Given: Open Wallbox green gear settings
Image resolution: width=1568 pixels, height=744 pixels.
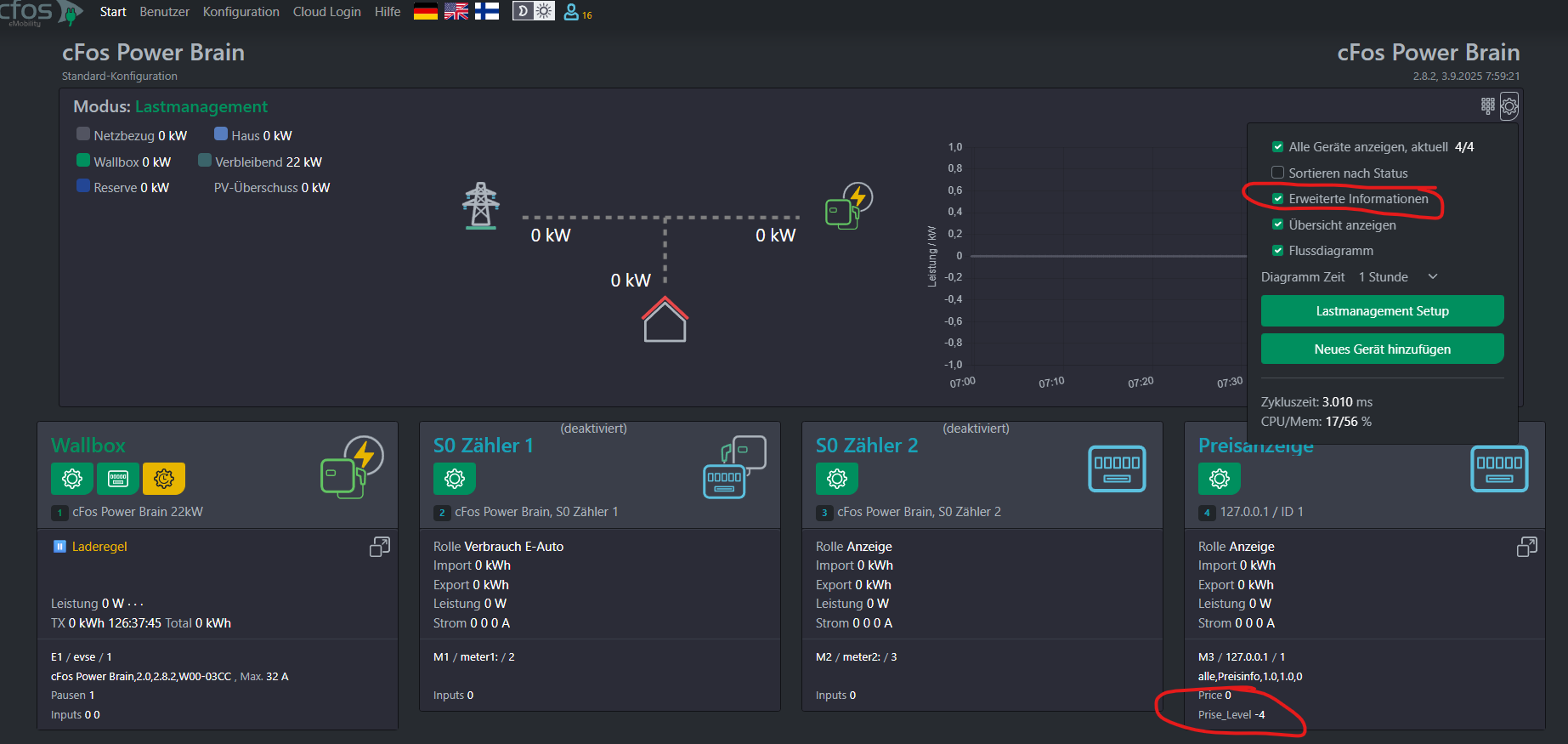Looking at the screenshot, I should [72, 479].
